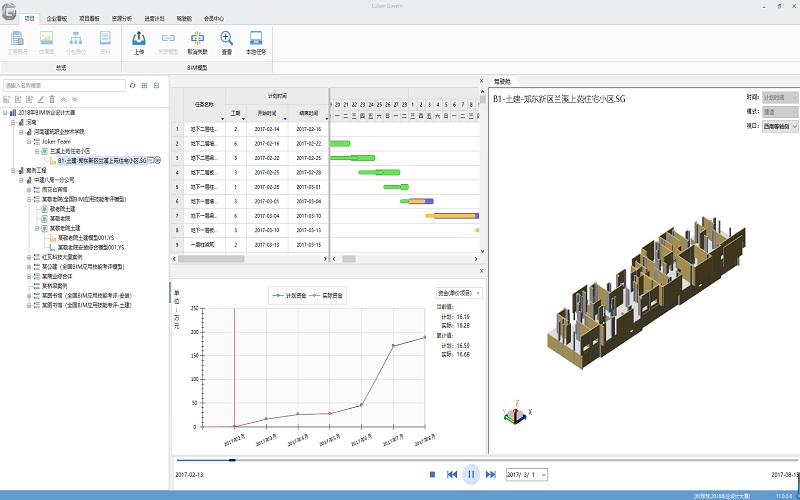
Task: Select the 驾驶舱 tab above 3D view
Action: point(502,81)
